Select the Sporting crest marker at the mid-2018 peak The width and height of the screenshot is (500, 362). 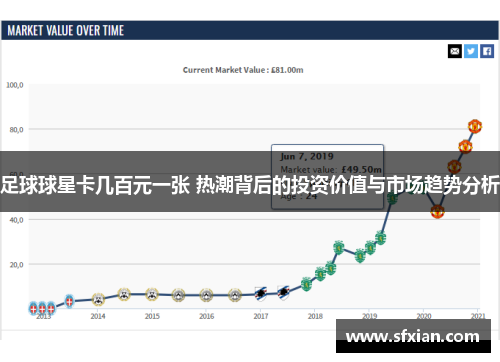(339, 247)
